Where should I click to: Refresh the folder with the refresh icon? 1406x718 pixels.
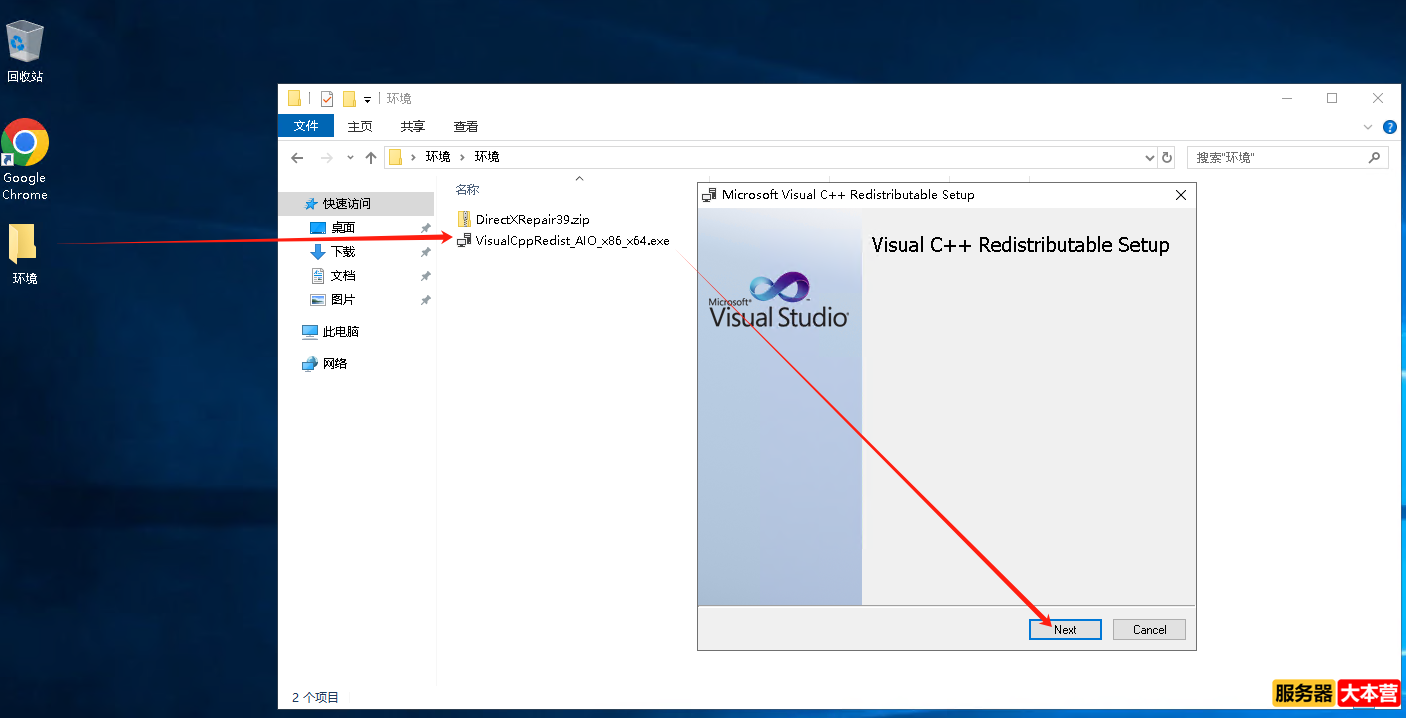click(1167, 157)
